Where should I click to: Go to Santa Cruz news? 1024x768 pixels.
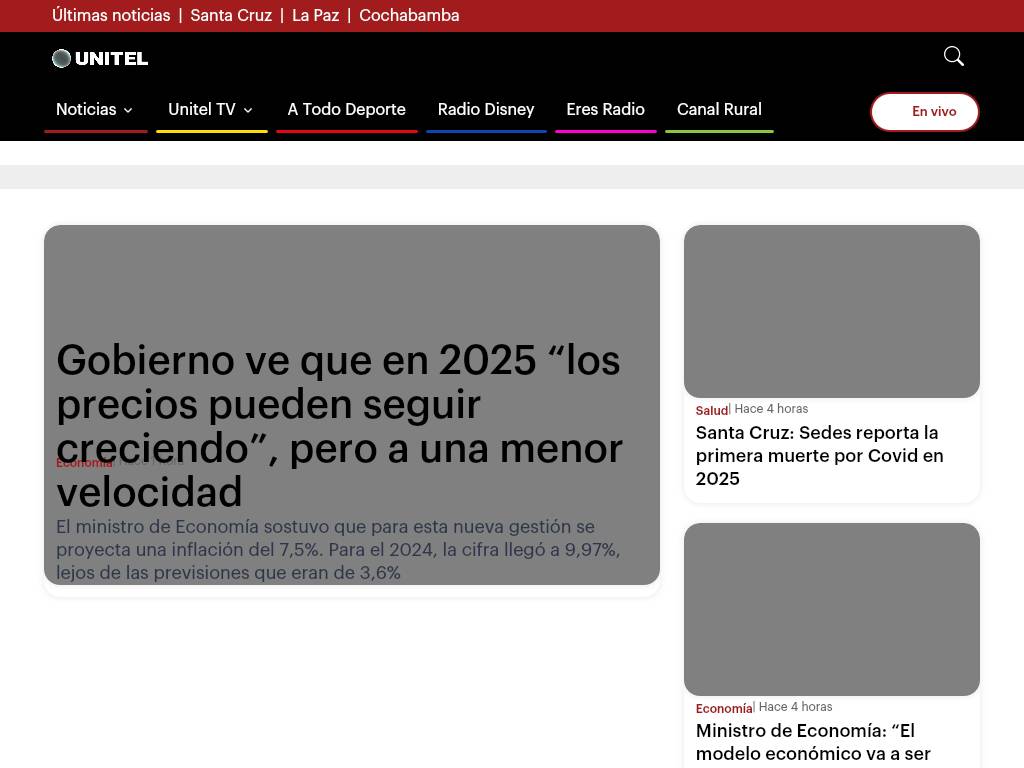point(231,15)
